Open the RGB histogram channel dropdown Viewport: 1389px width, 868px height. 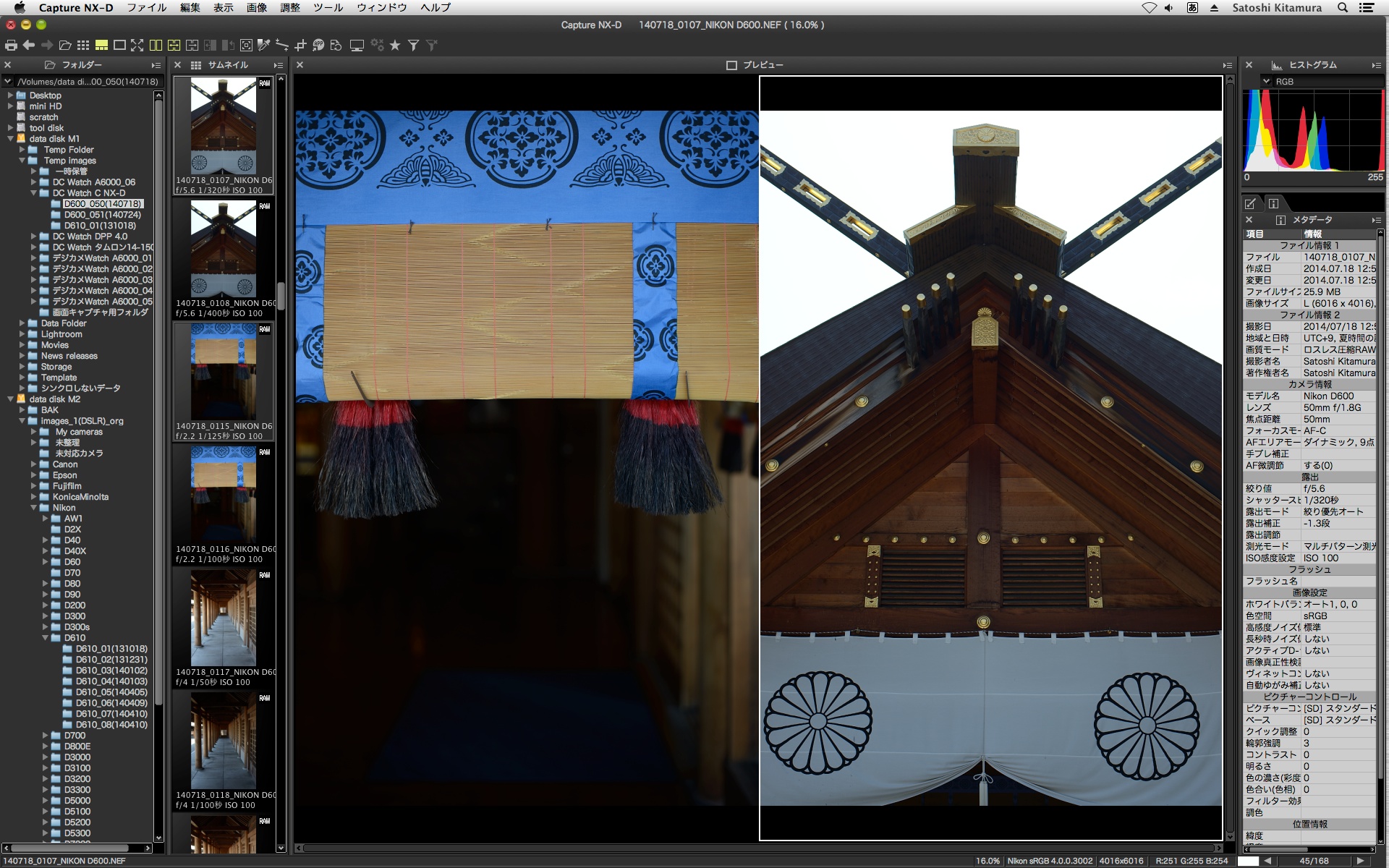[1267, 81]
